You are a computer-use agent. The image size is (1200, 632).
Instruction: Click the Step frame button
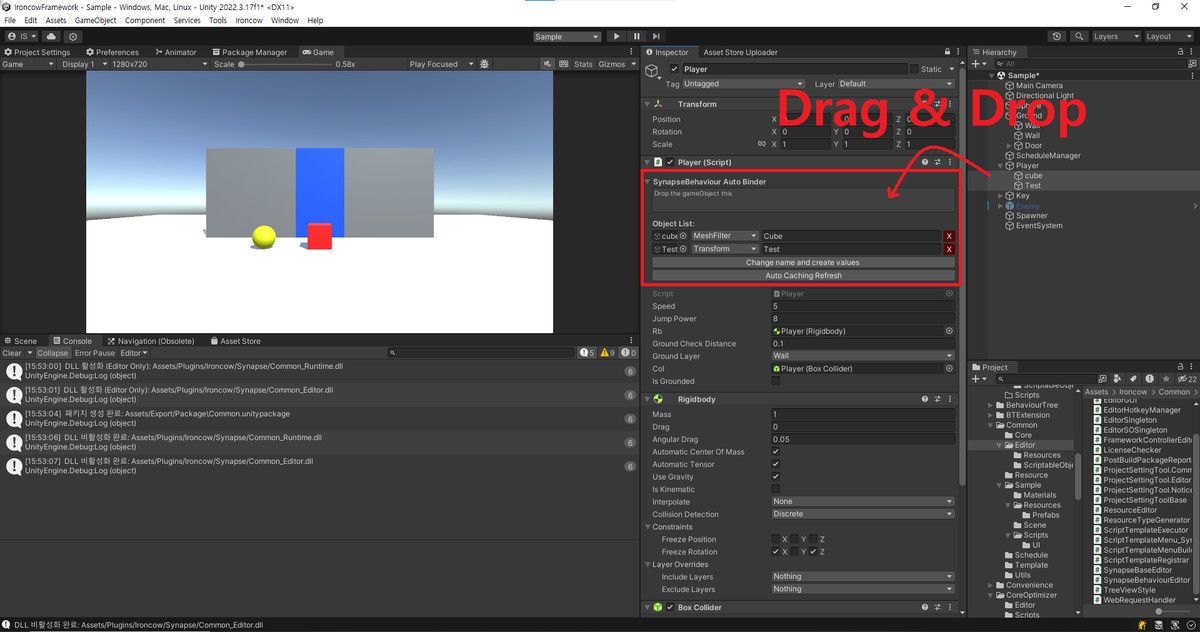(656, 36)
